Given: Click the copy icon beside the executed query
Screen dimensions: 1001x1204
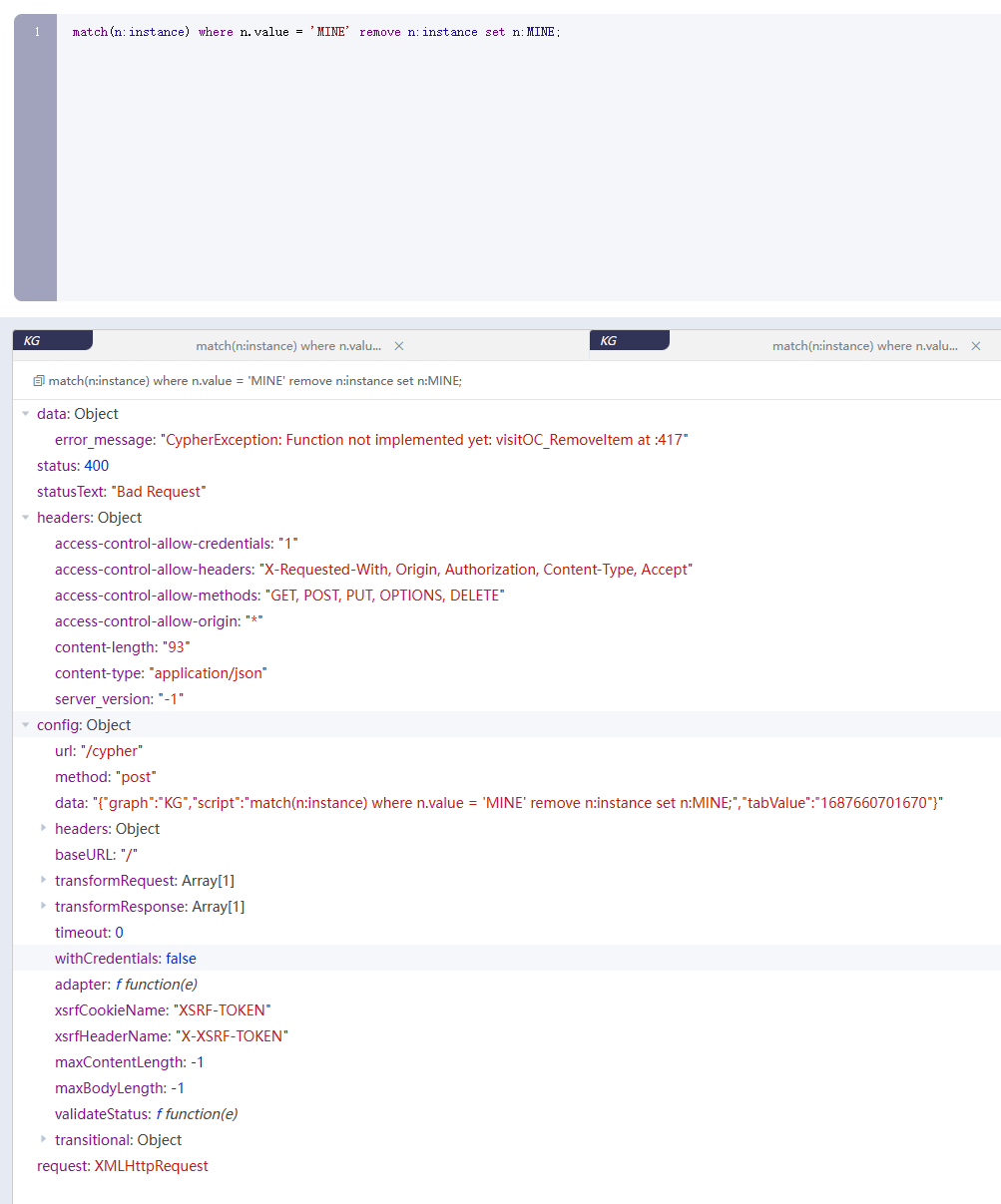Looking at the screenshot, I should click(x=36, y=380).
